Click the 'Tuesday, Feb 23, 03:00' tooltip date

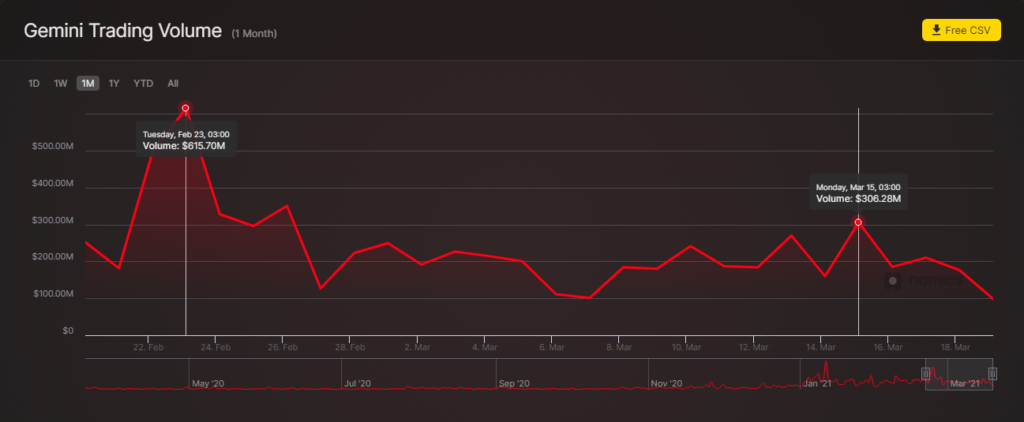[x=186, y=135]
